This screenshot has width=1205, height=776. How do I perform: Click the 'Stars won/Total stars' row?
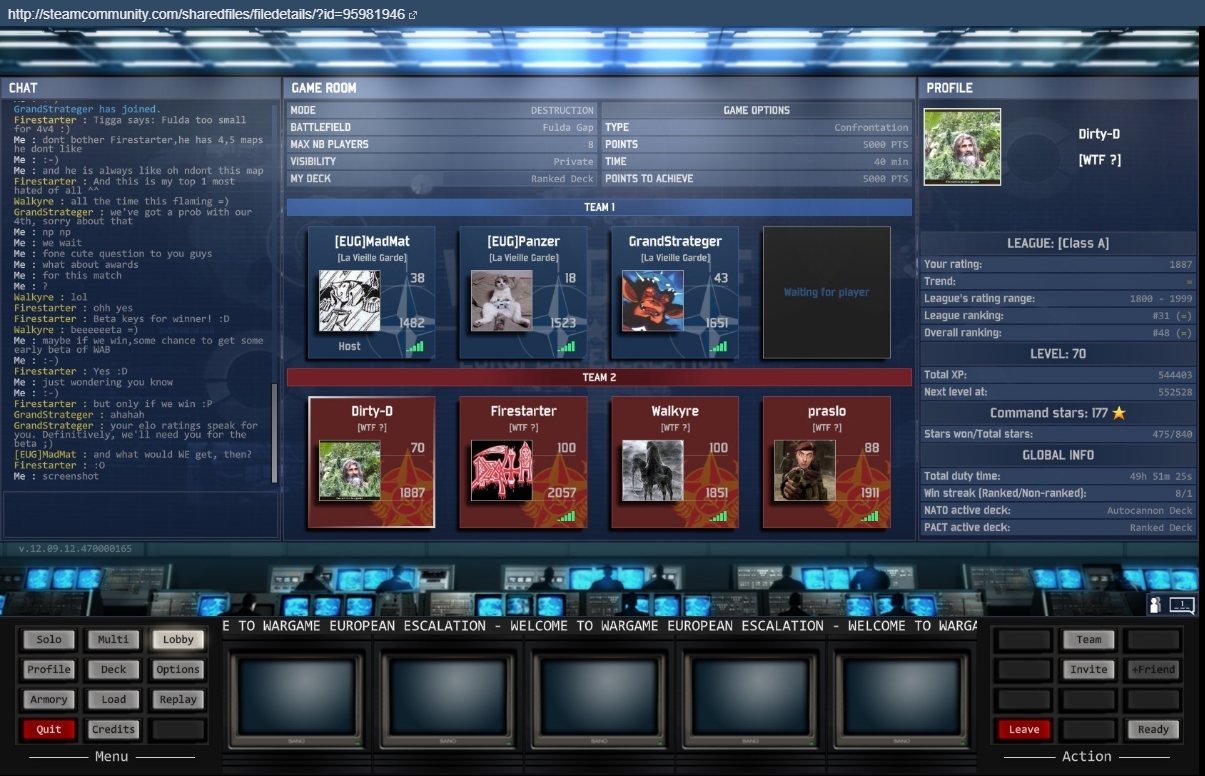1058,434
